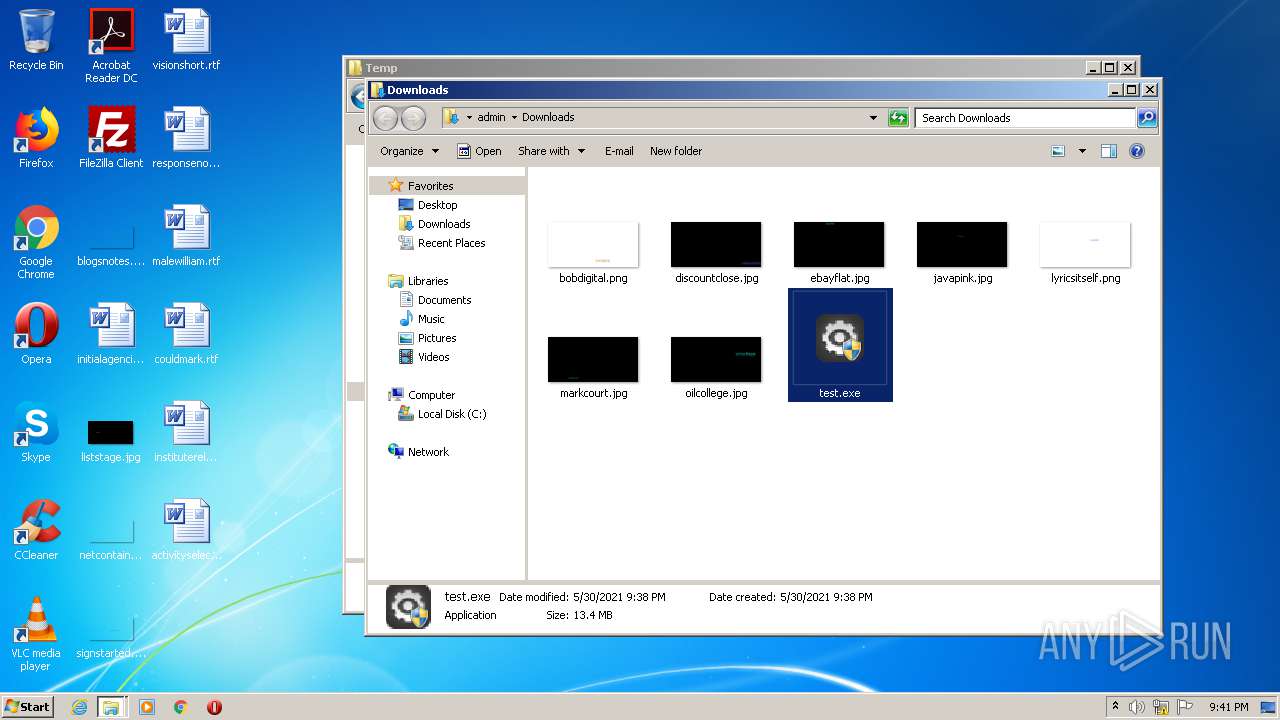Open the views options dropdown arrow
The width and height of the screenshot is (1280, 720).
(x=1082, y=151)
